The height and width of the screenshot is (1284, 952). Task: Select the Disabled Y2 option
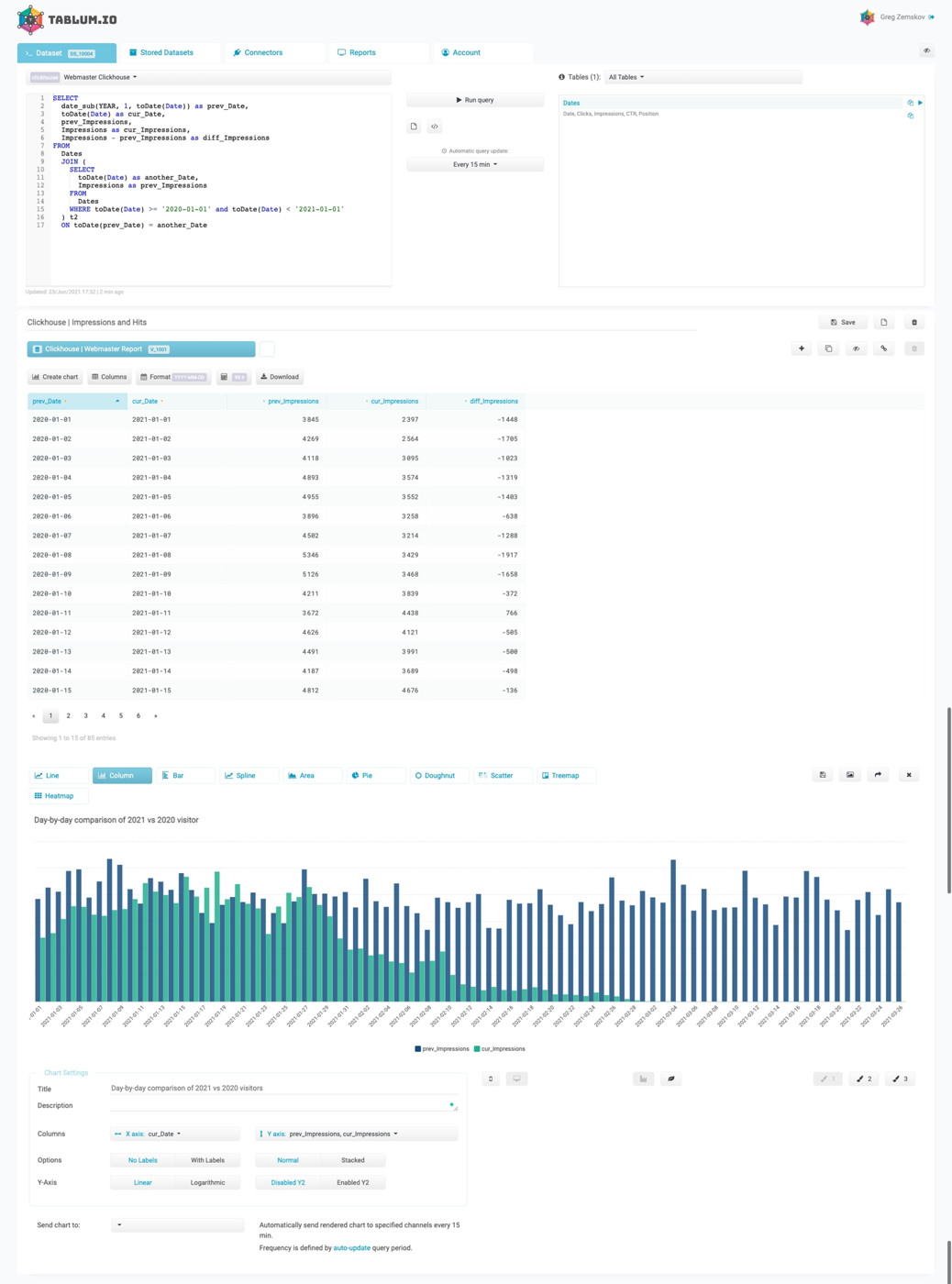[x=288, y=1182]
